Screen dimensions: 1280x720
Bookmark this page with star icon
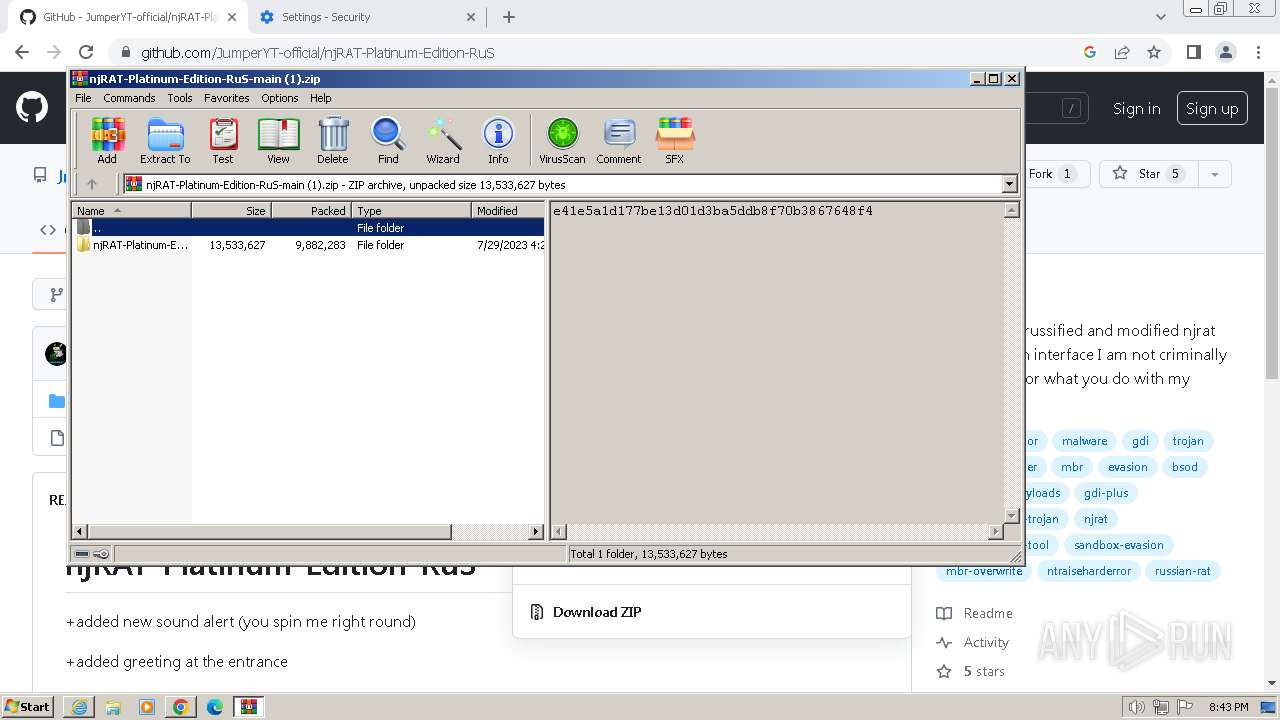tap(1154, 52)
